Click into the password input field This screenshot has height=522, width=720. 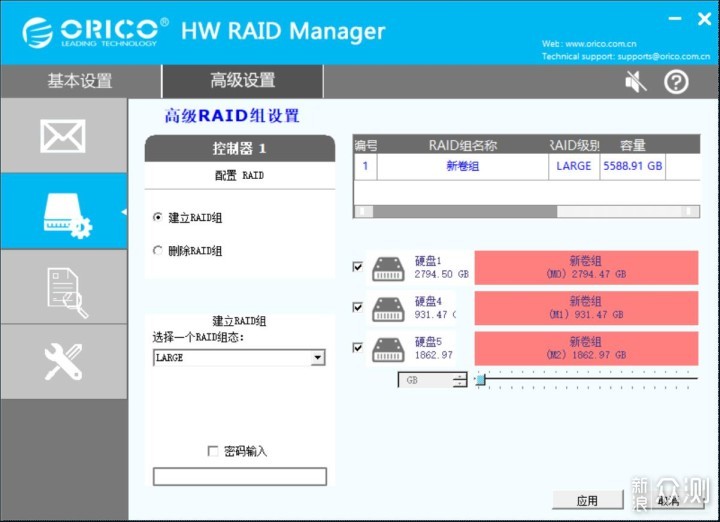pos(240,477)
